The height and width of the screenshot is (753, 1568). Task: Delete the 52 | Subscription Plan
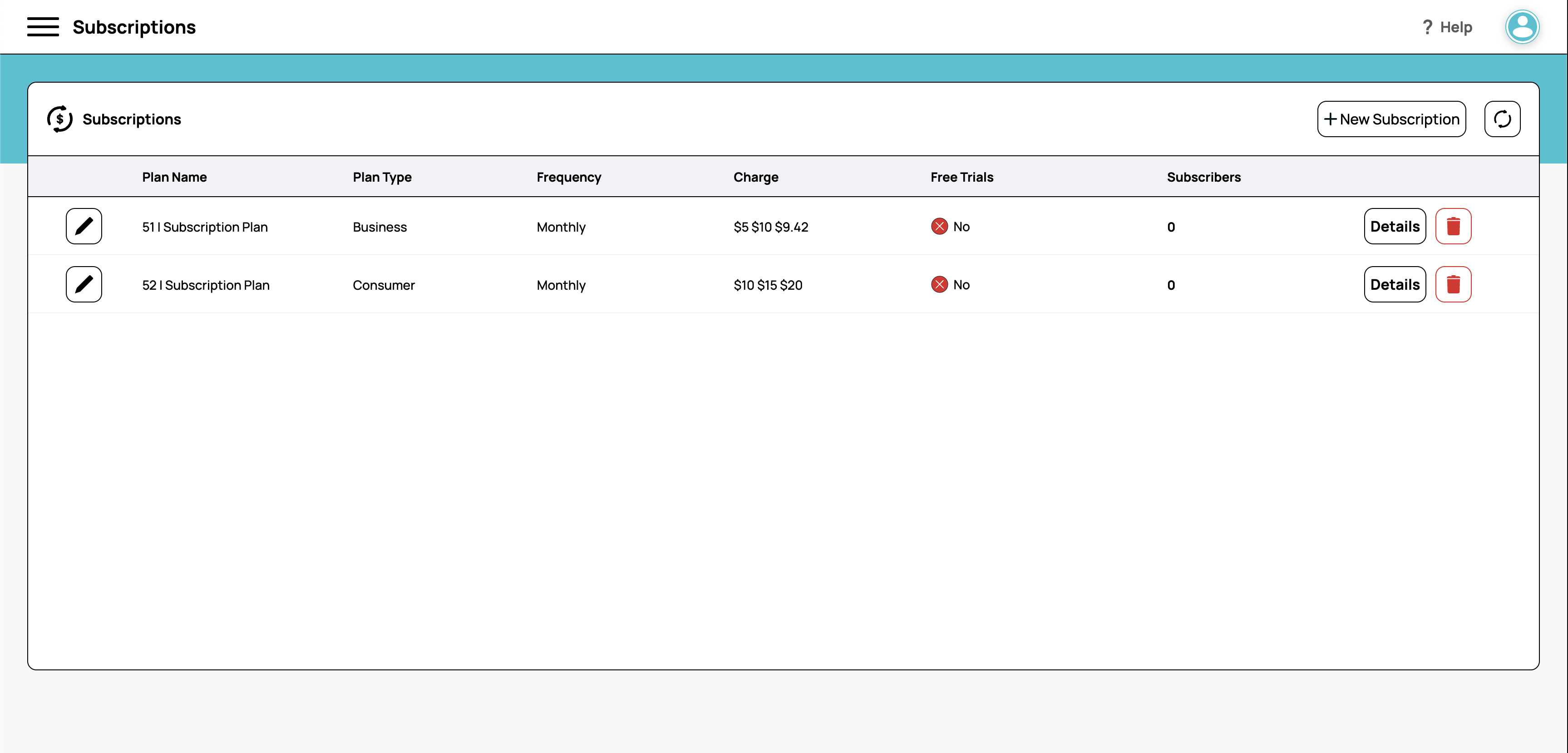[1453, 284]
